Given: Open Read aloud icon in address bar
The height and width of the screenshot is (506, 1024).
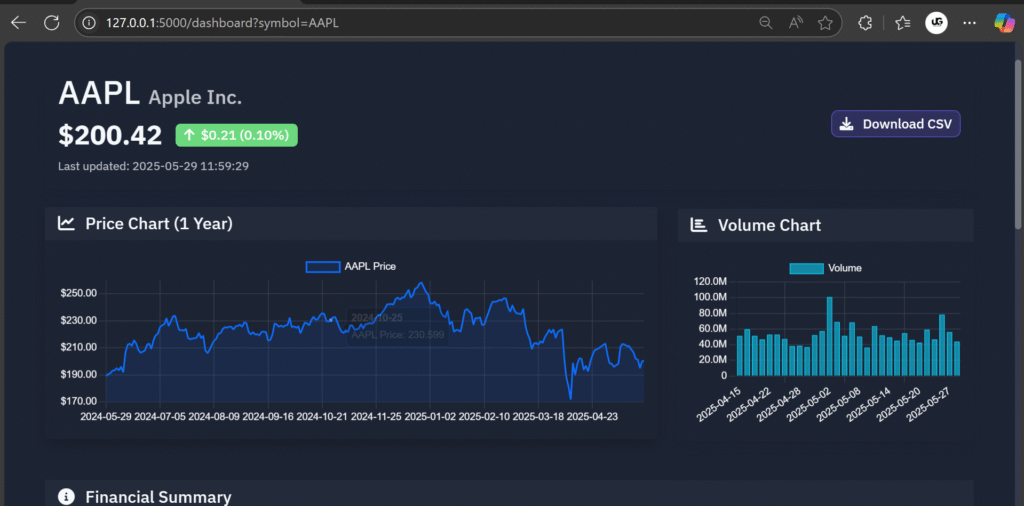Looking at the screenshot, I should tap(795, 23).
